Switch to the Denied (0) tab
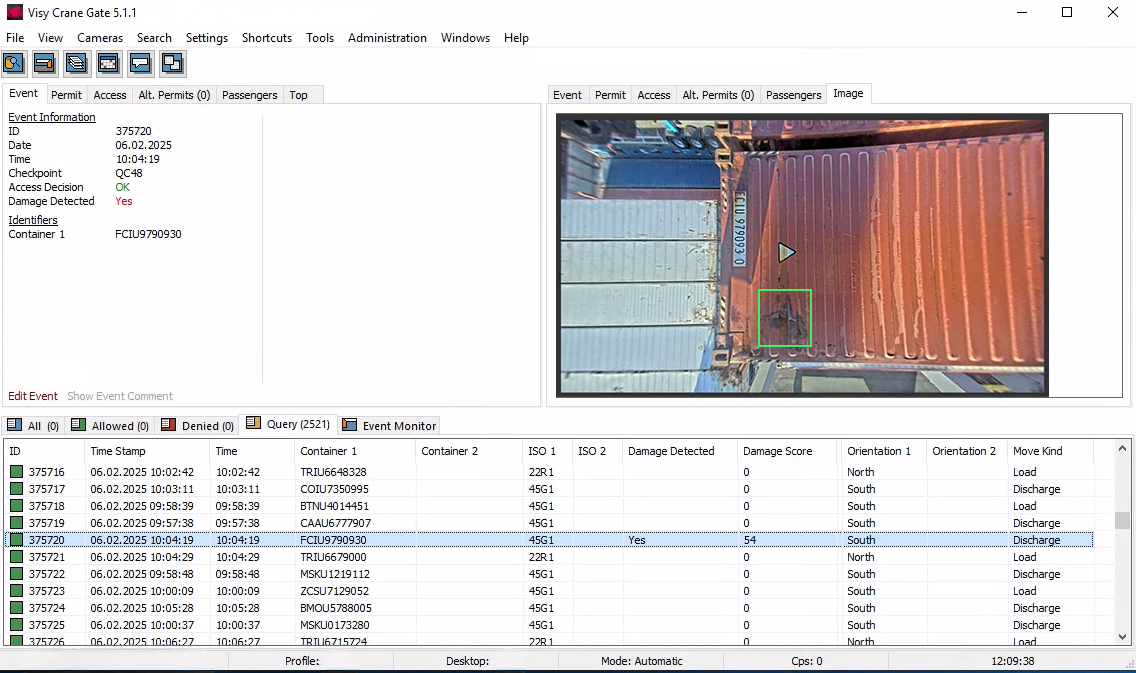 [197, 426]
